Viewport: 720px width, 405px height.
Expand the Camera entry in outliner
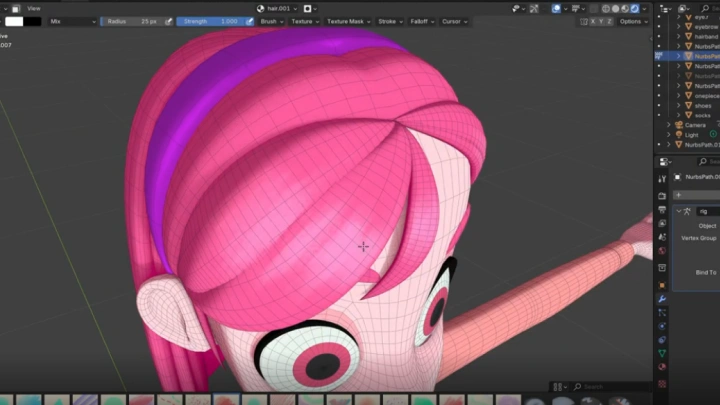pos(669,125)
